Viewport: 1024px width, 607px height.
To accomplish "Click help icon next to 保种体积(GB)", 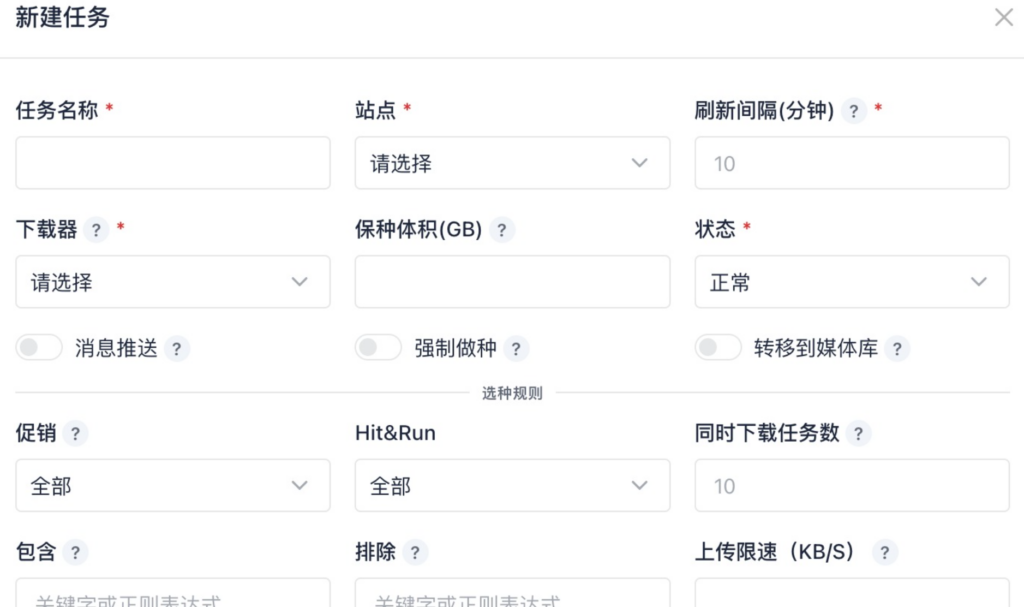I will [x=501, y=230].
